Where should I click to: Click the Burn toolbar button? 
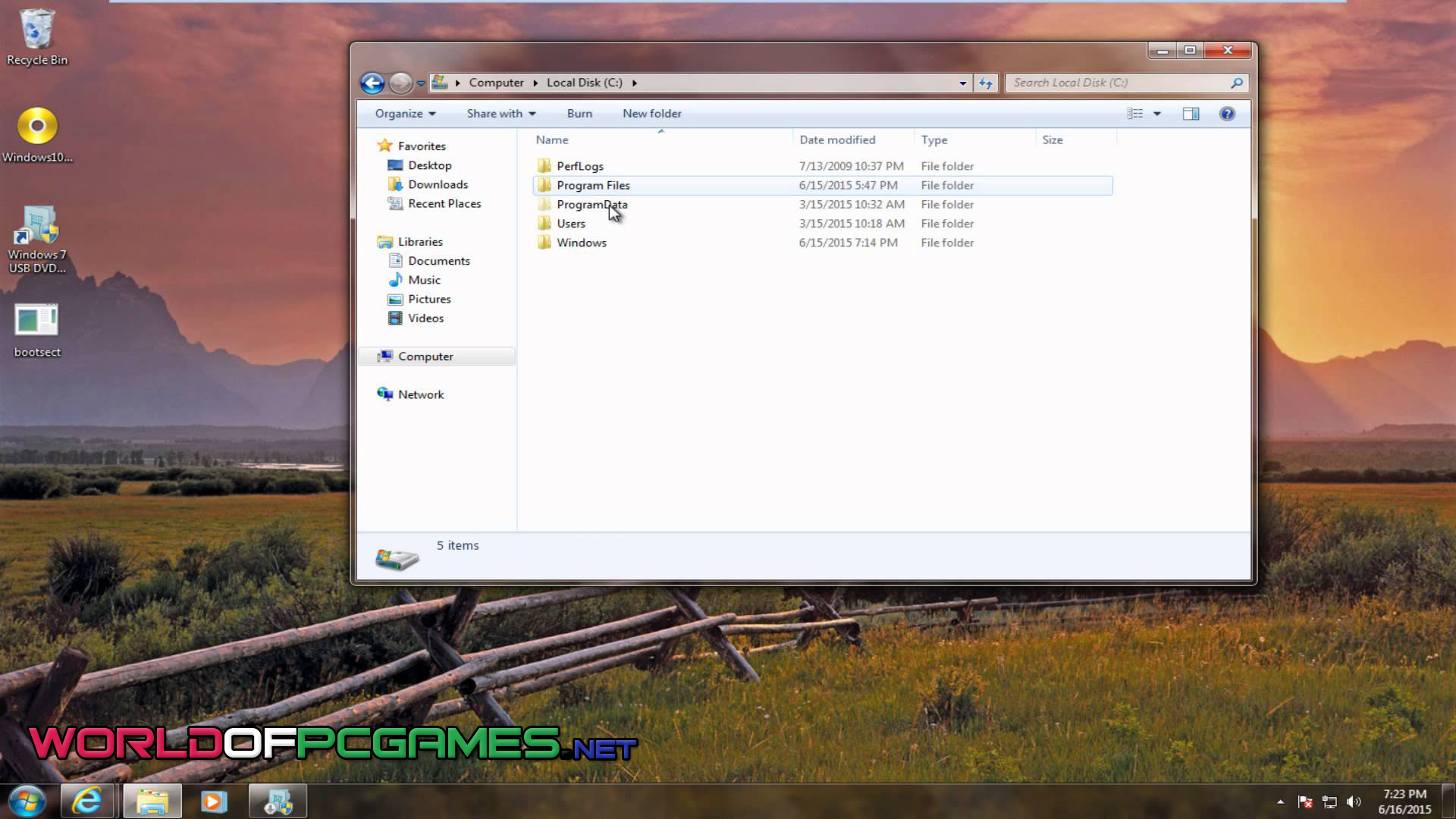click(x=579, y=113)
